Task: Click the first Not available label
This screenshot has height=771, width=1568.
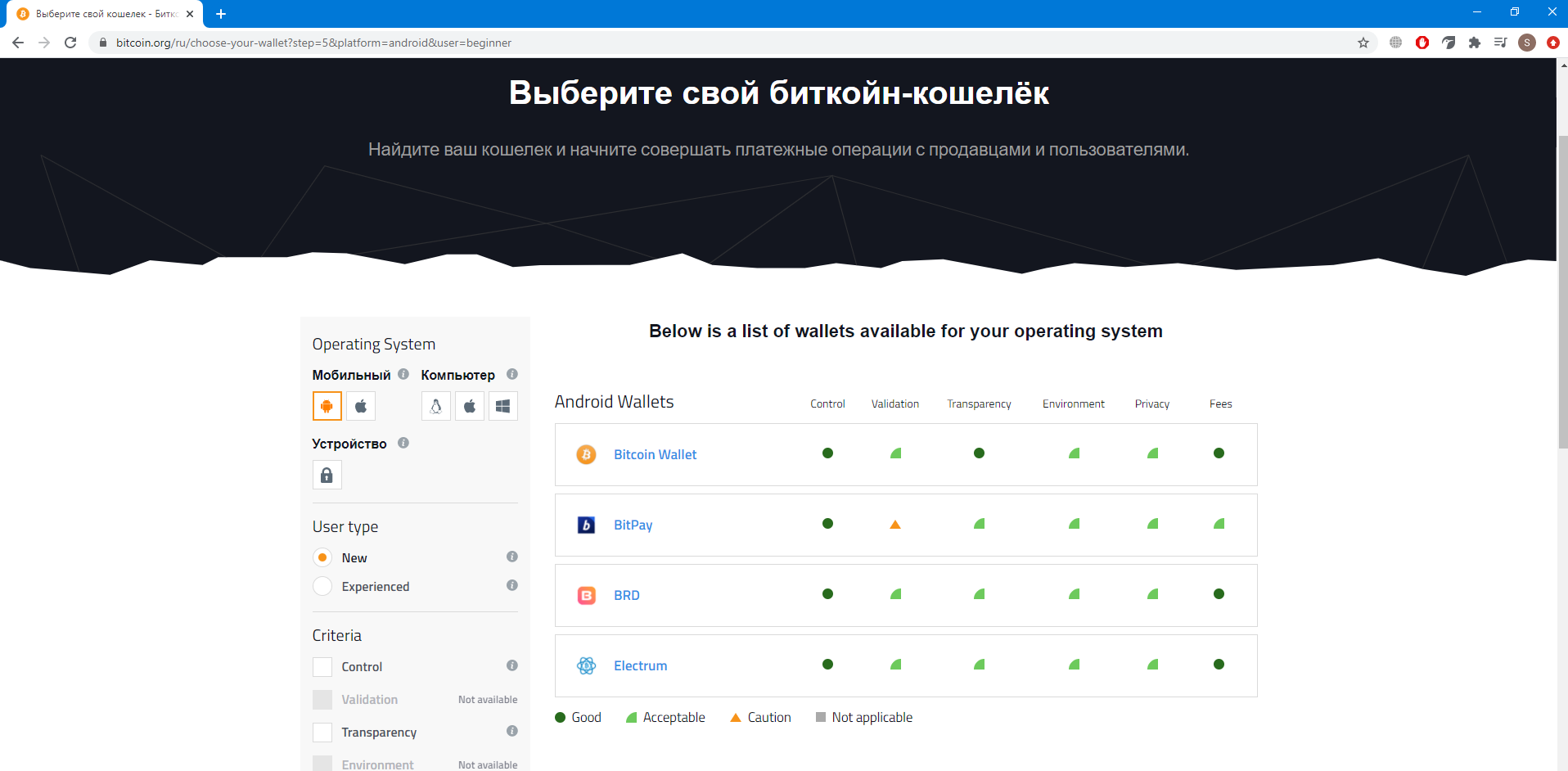Action: [x=488, y=700]
